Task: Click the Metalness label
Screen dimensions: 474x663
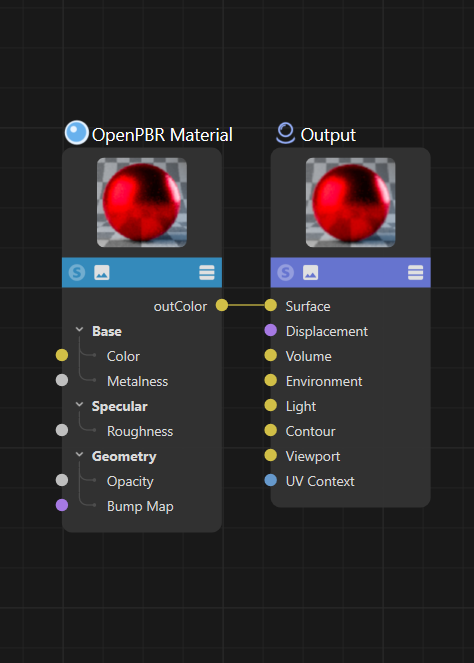Action: [137, 381]
